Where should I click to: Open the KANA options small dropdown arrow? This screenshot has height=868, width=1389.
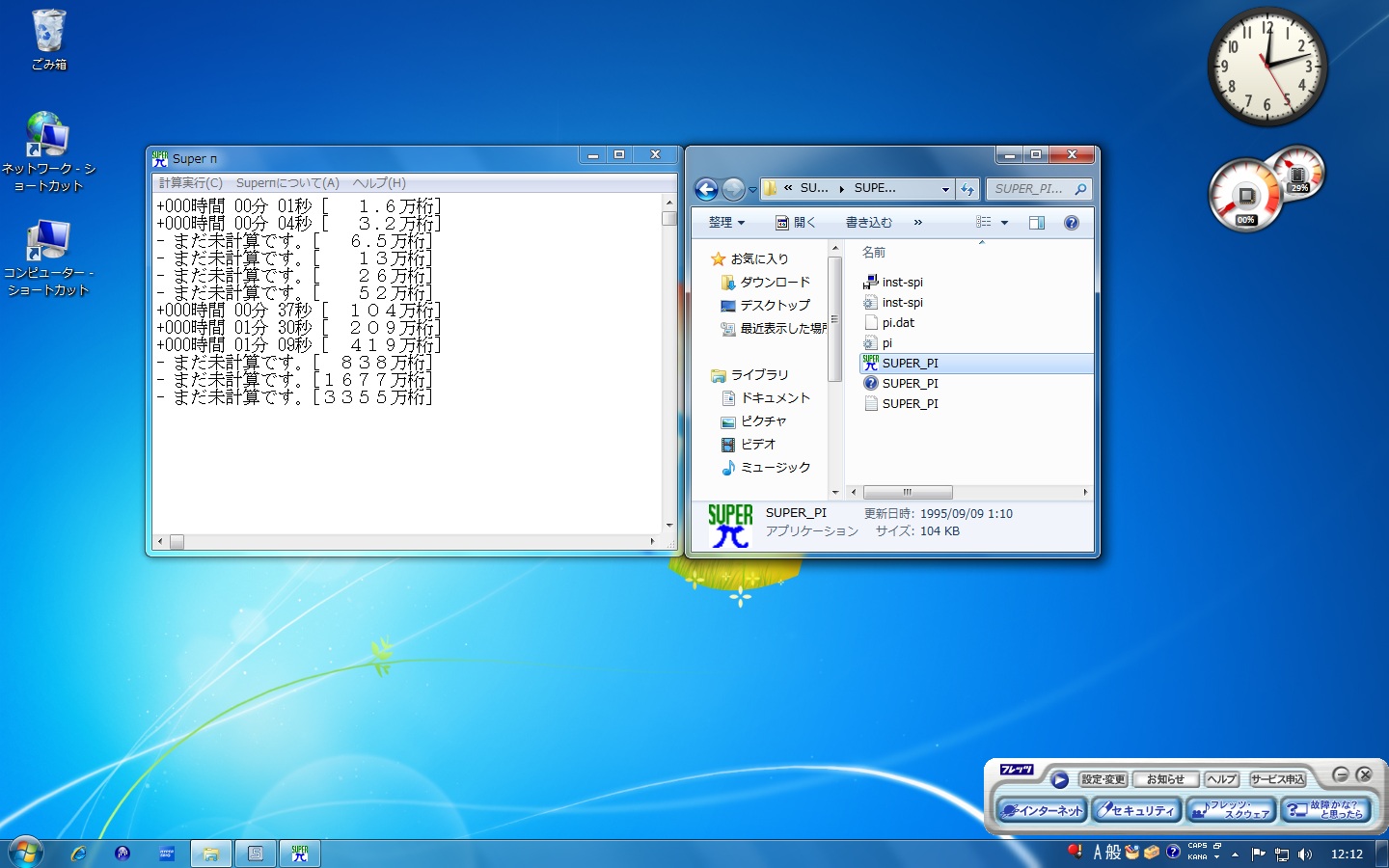1216,857
